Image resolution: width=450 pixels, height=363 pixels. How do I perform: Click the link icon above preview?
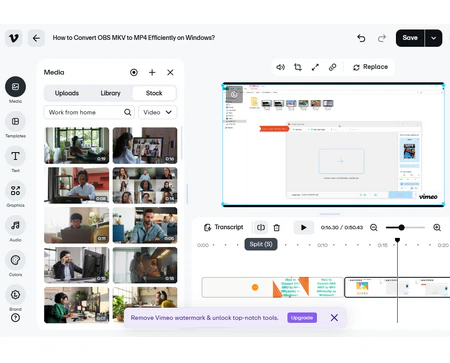332,67
